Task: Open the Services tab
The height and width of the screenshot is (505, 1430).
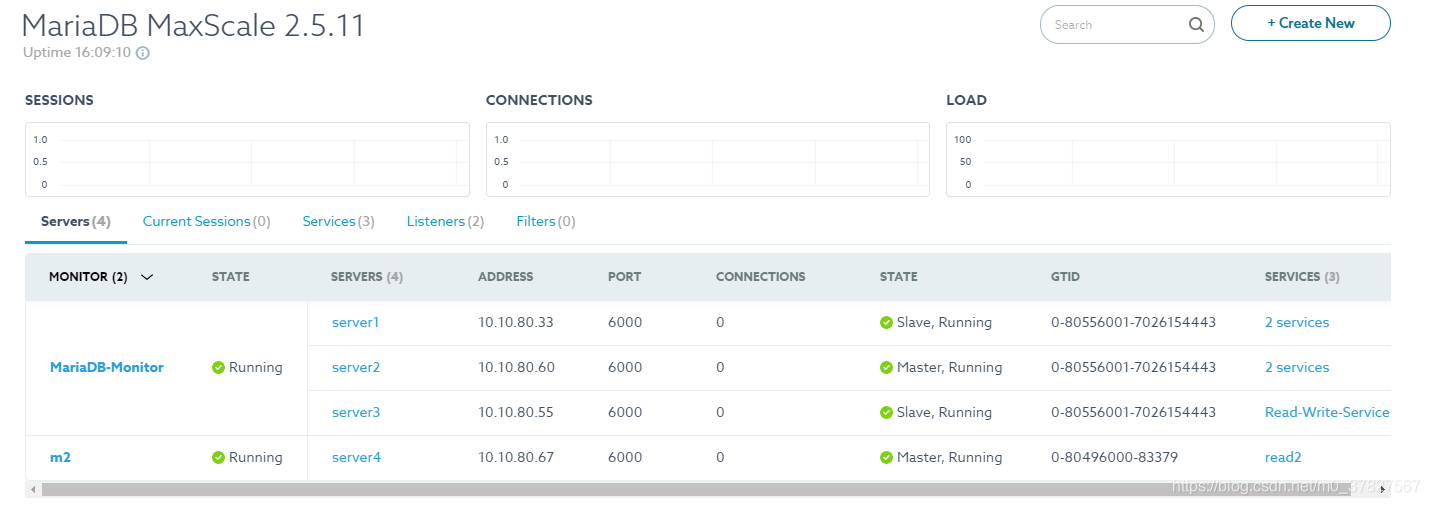Action: click(x=339, y=221)
